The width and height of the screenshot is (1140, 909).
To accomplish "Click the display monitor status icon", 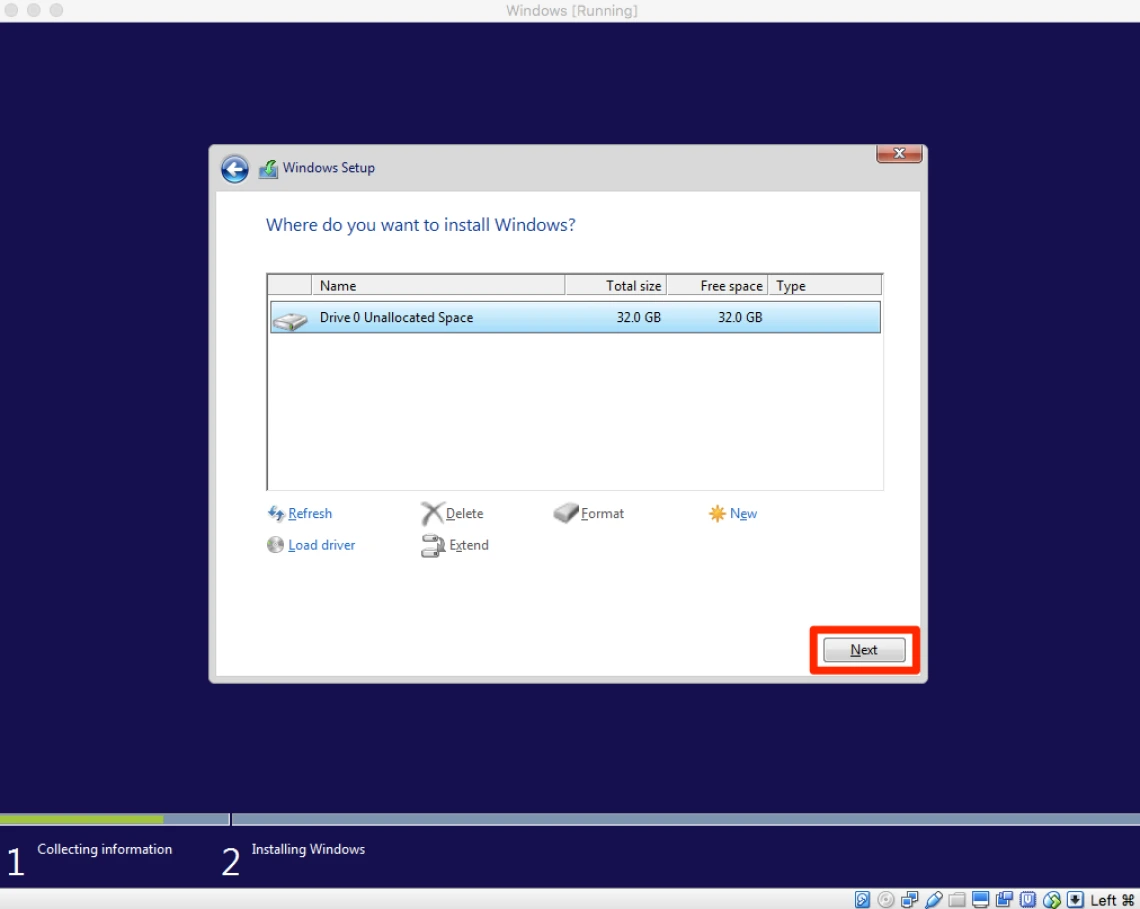I will click(x=980, y=900).
